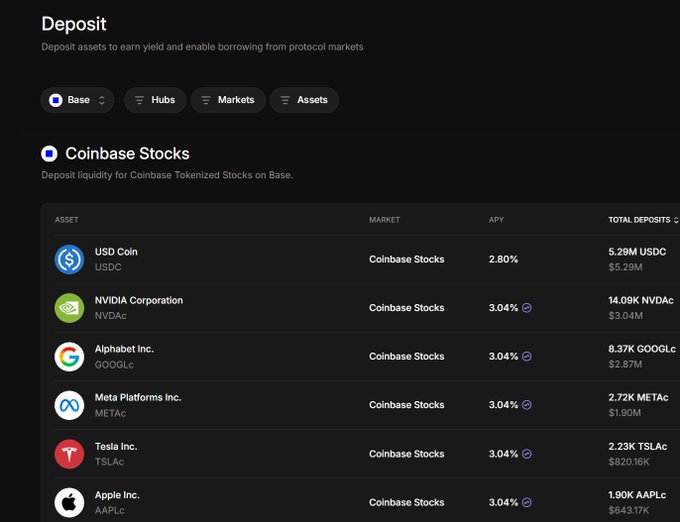The height and width of the screenshot is (522, 680).
Task: Open the Base network selector dropdown
Action: point(77,100)
